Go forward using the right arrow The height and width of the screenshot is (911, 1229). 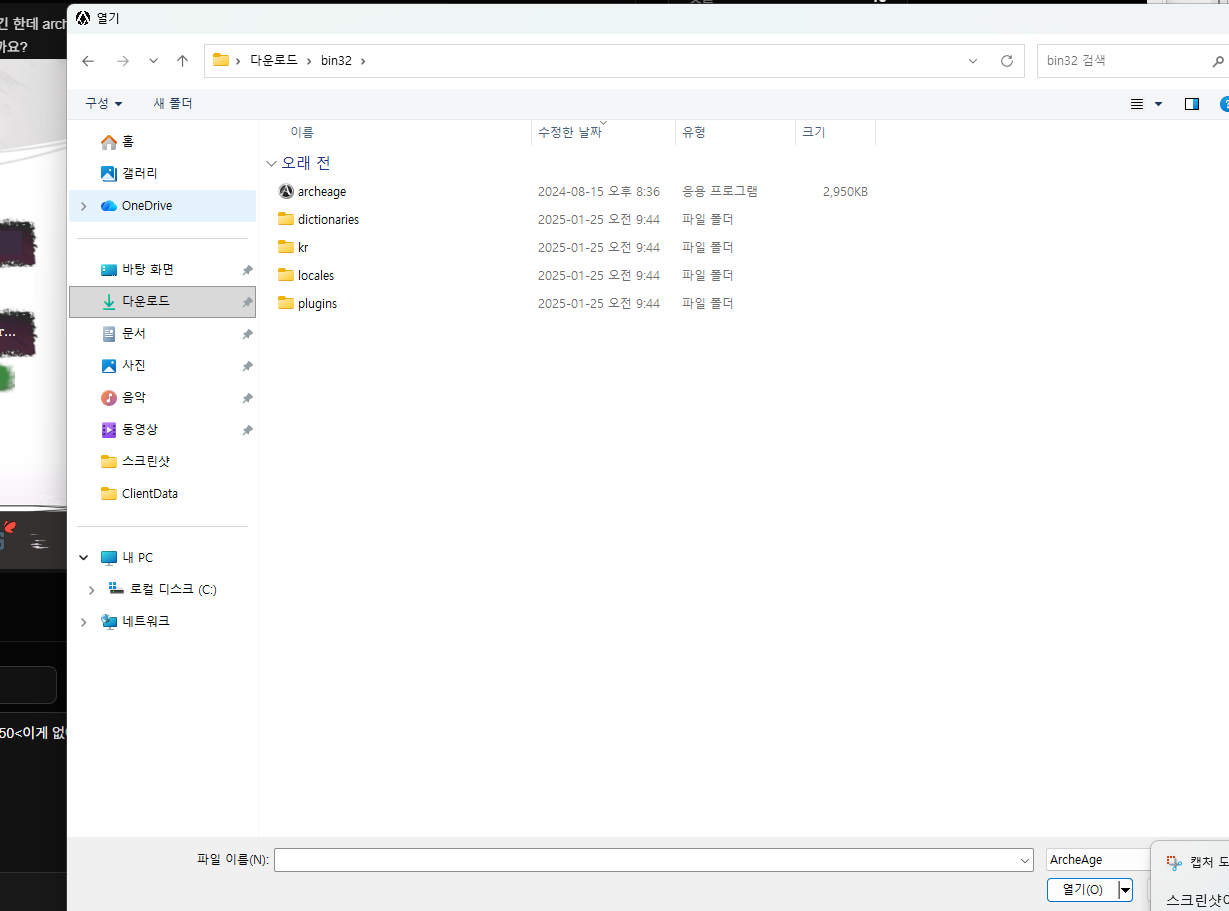click(123, 61)
